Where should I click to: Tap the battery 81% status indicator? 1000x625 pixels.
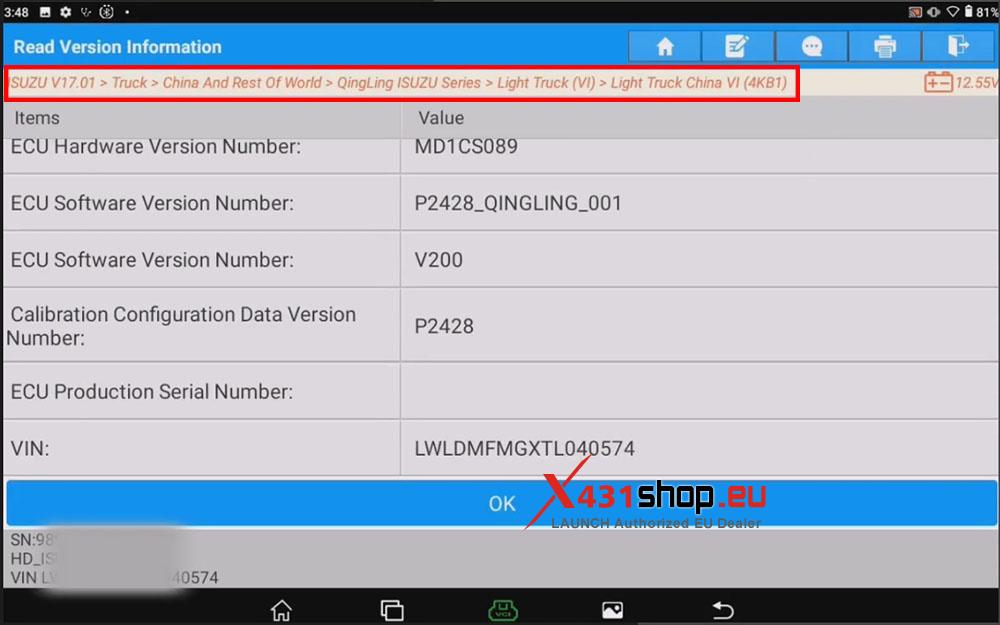coord(981,11)
